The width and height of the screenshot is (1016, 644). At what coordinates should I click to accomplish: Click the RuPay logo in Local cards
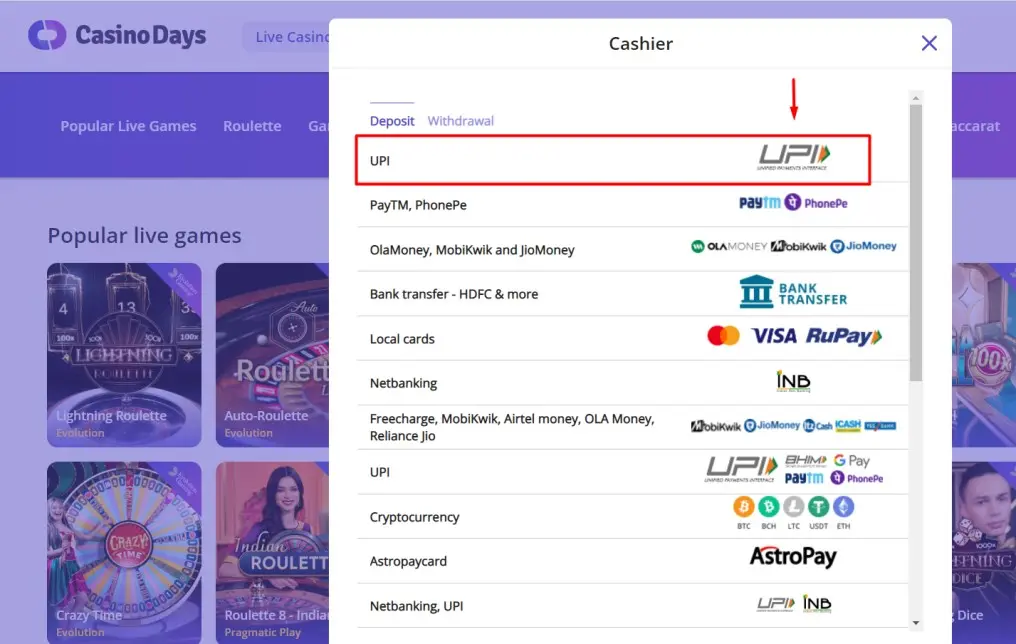[844, 337]
